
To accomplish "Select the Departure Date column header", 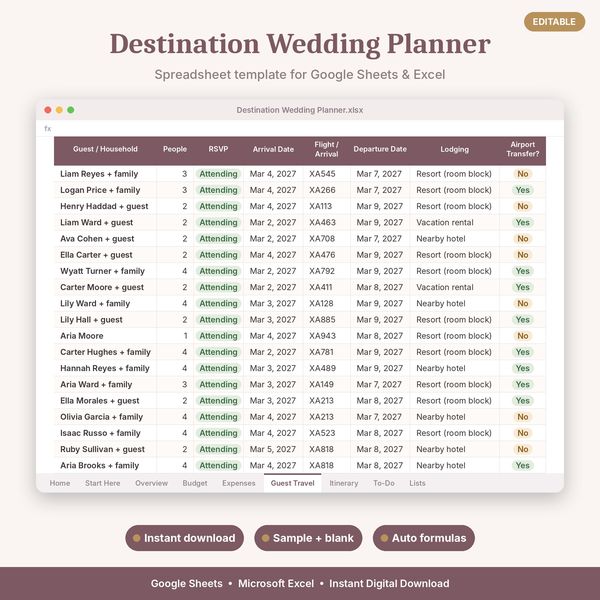I will (x=380, y=149).
